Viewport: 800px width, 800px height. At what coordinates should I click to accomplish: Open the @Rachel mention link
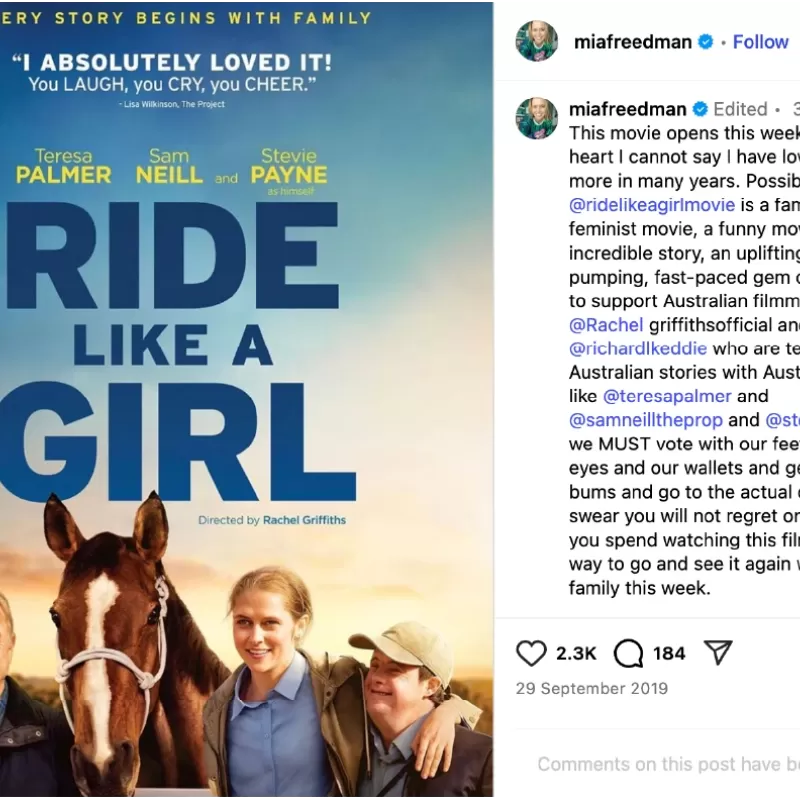coord(607,325)
